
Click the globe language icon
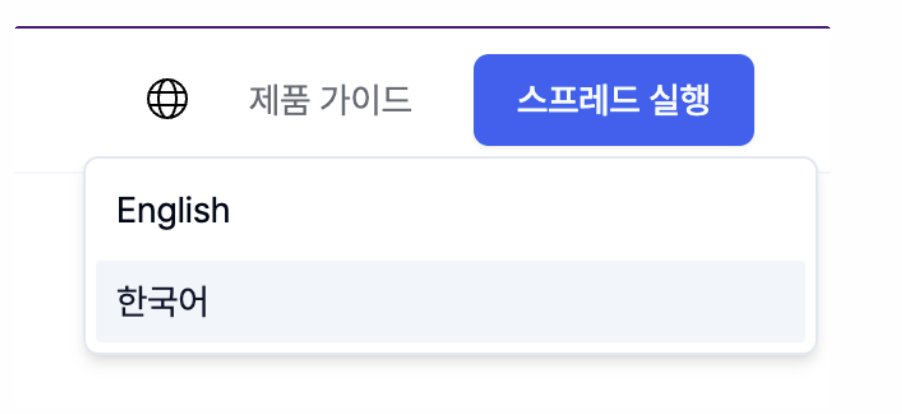pos(167,99)
